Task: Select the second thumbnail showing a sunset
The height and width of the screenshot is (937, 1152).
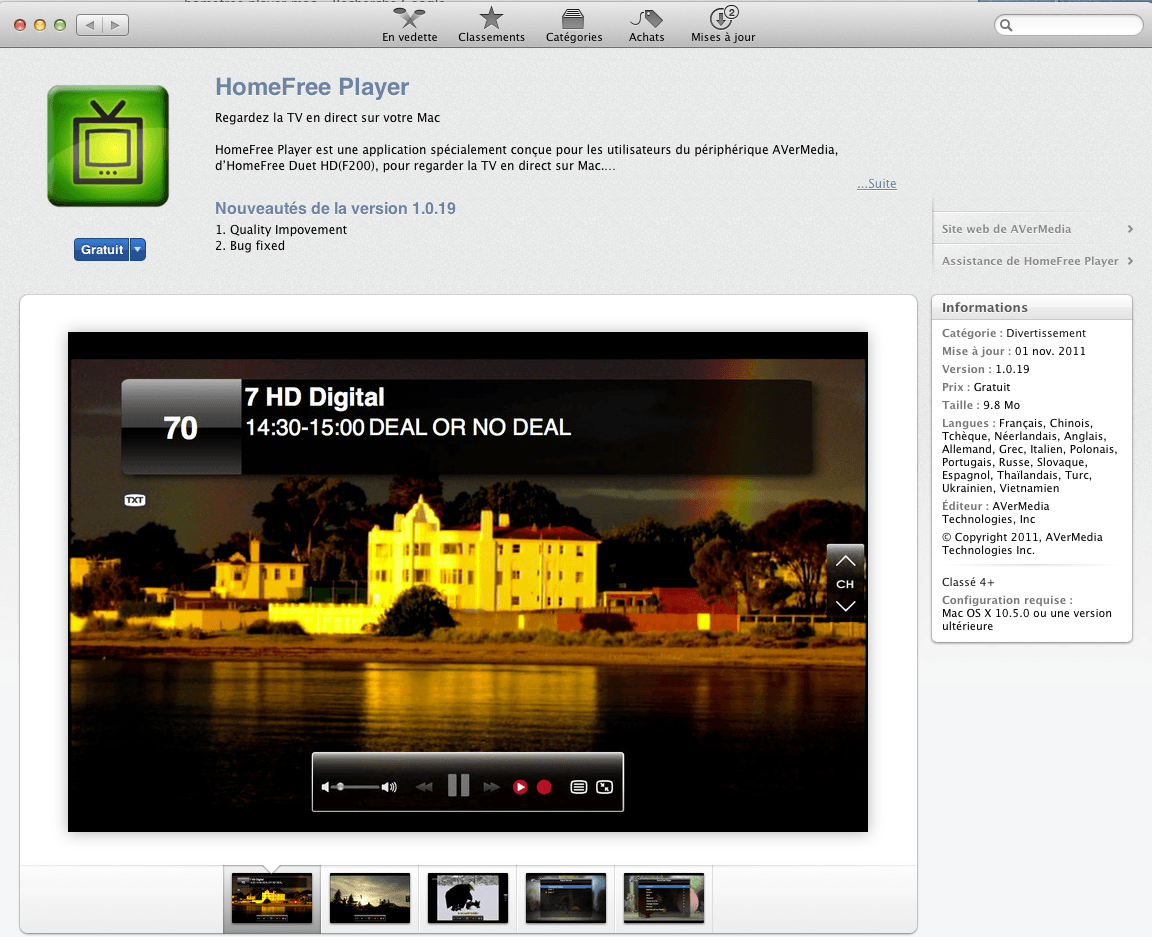Action: coord(370,898)
